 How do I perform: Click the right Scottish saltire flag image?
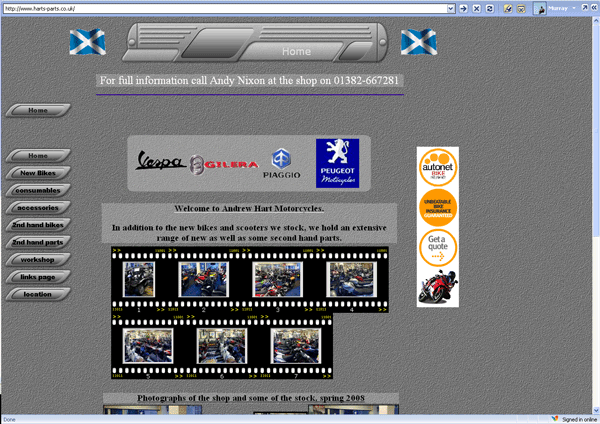(419, 42)
